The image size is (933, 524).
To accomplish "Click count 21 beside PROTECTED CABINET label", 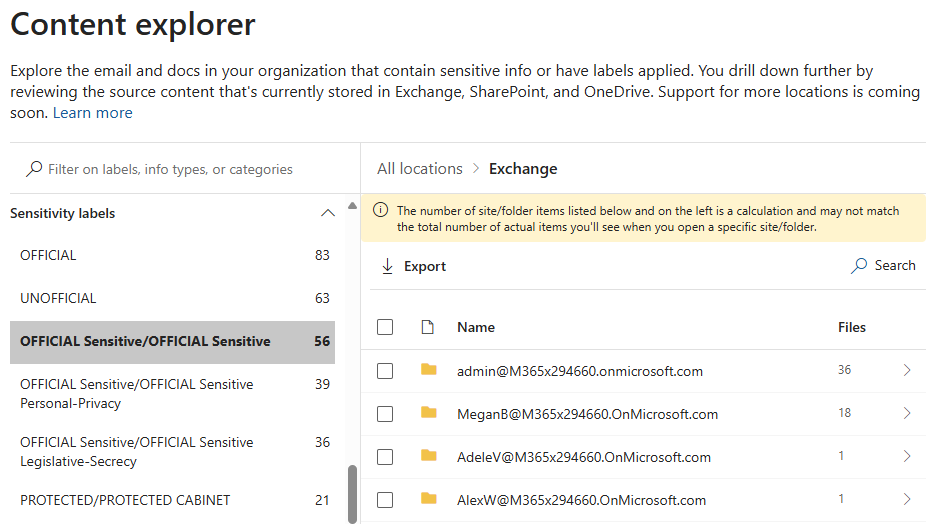I will [x=322, y=500].
